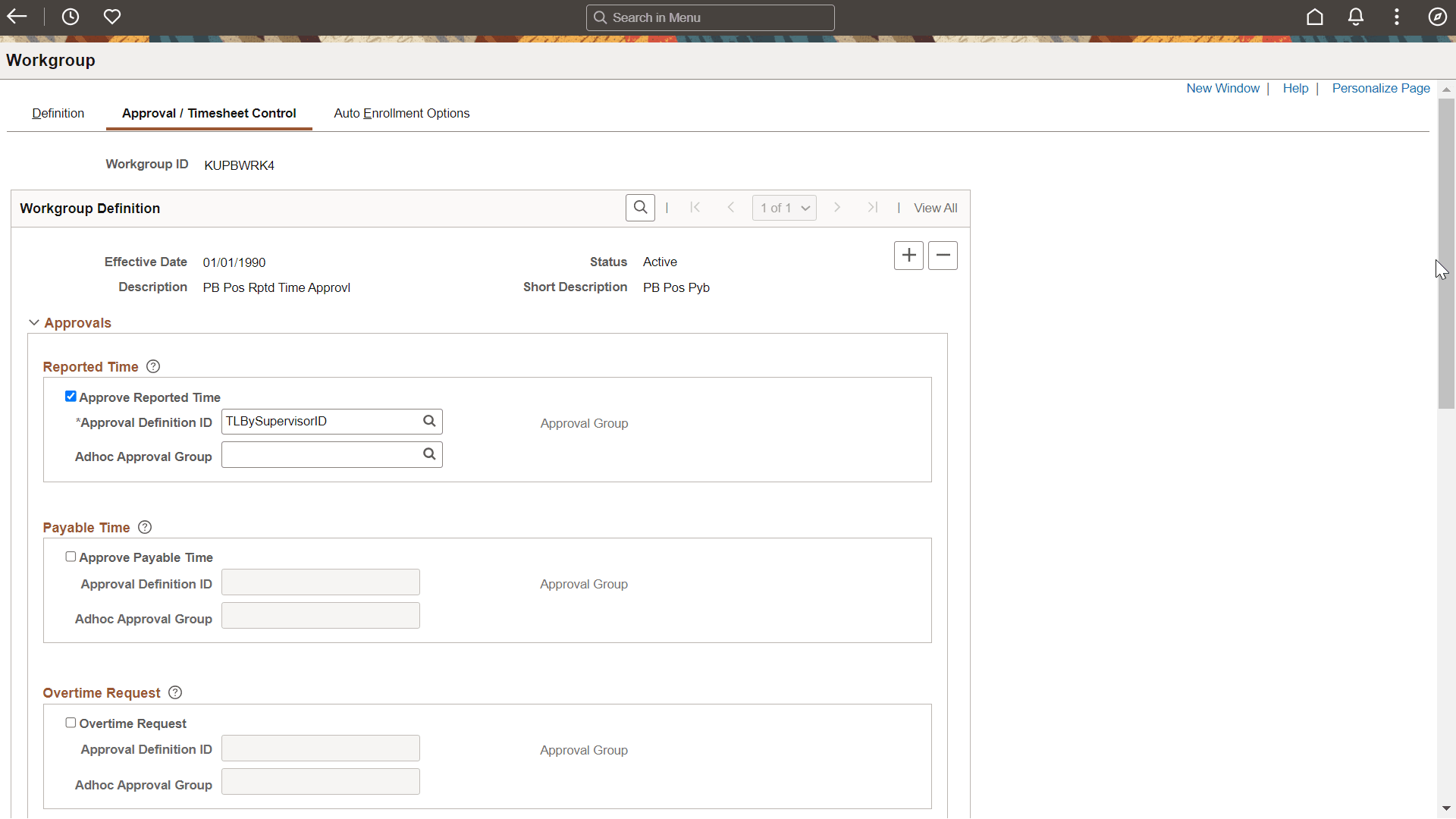Image resolution: width=1456 pixels, height=819 pixels.
Task: Click the vertical page scrollbar thumb
Action: pyautogui.click(x=1446, y=253)
